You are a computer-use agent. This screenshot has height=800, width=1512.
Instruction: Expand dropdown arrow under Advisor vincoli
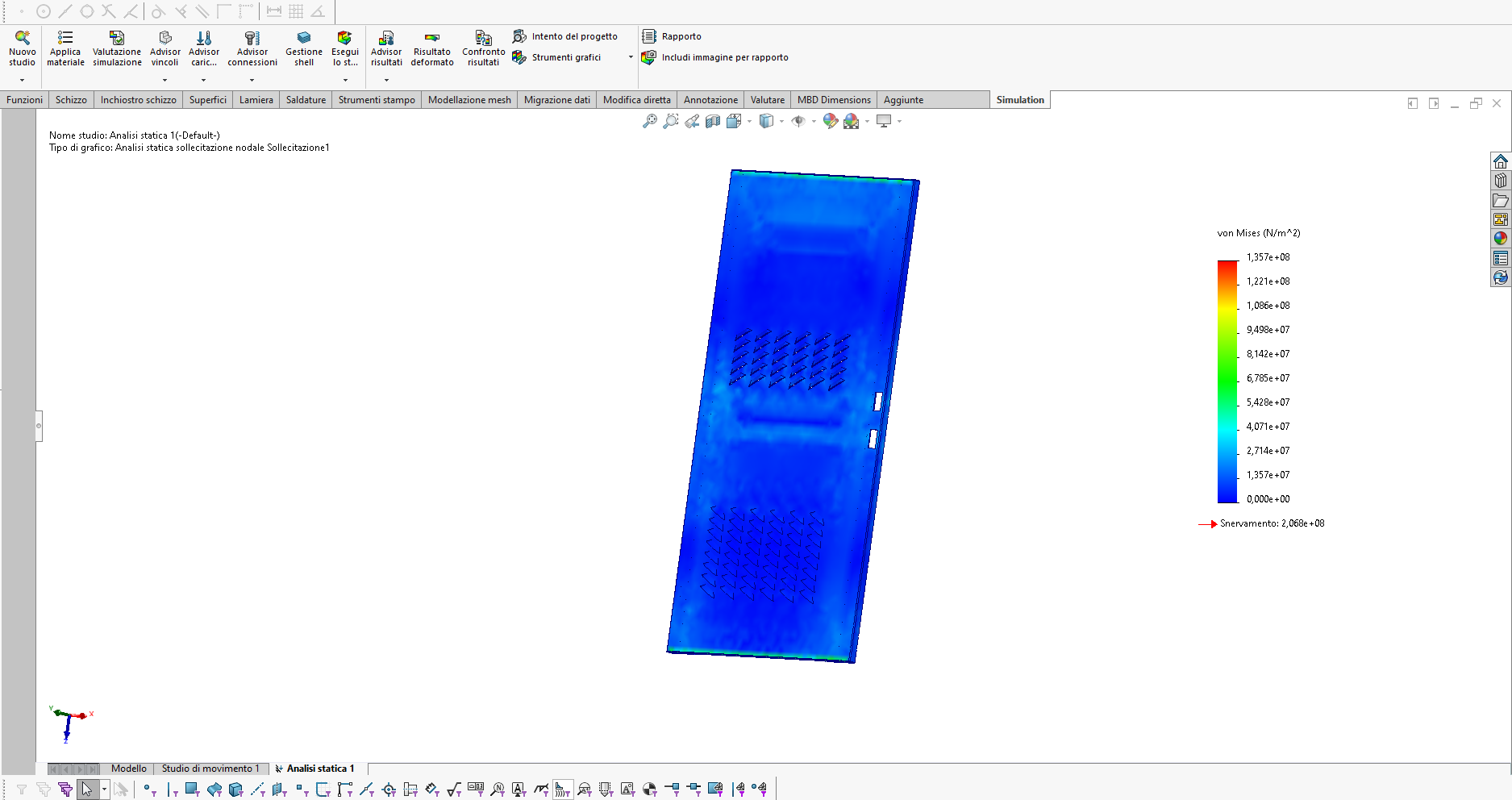tap(165, 80)
